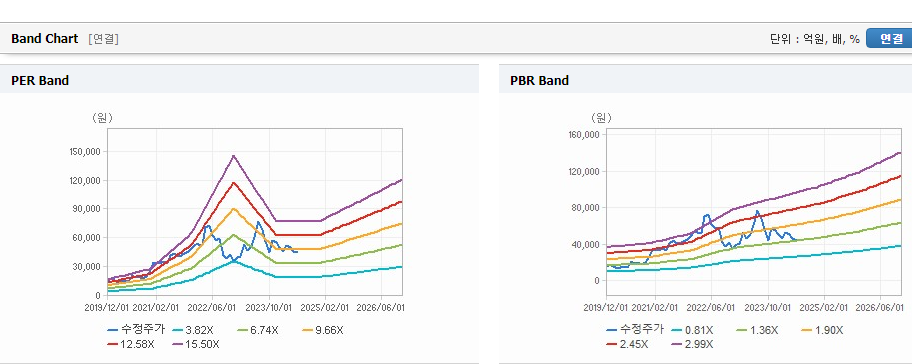Click the (원) unit label above PER chart
912x364 pixels.
[102, 118]
